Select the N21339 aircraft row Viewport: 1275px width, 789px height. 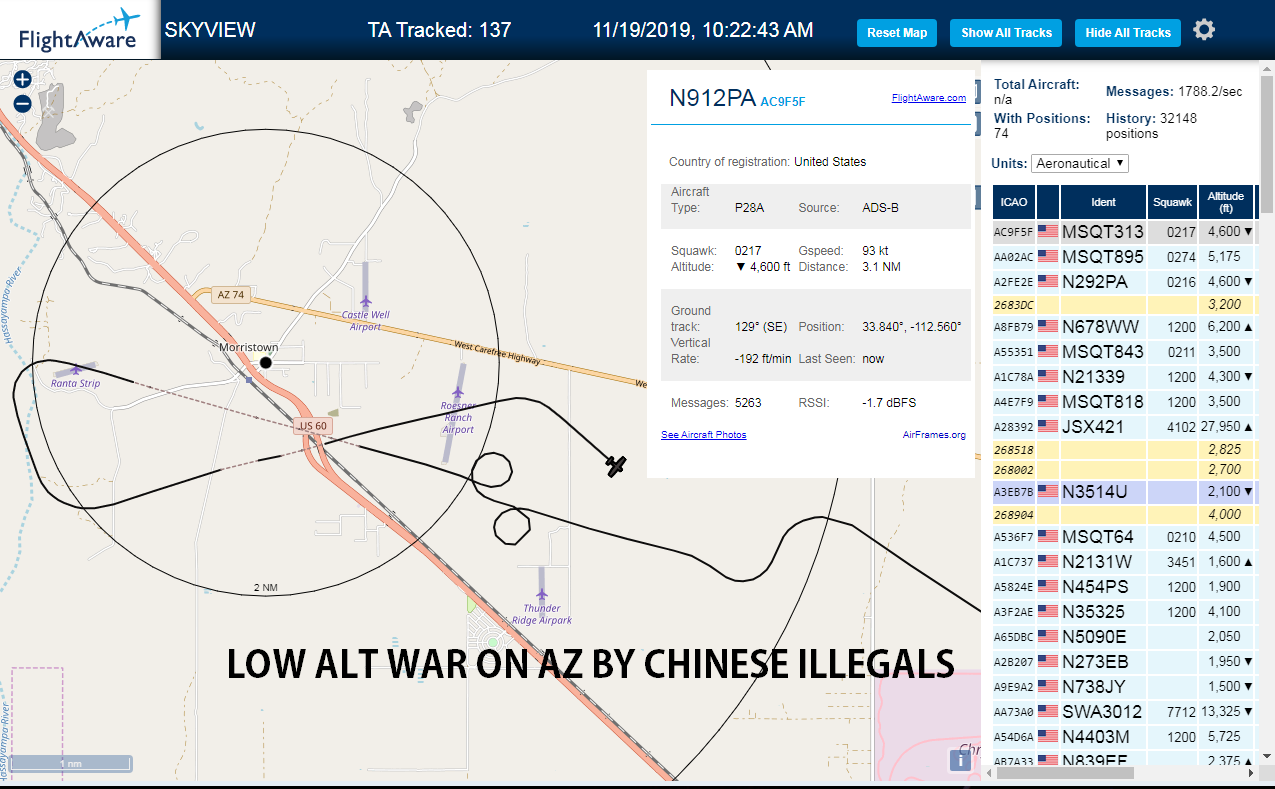[x=1124, y=377]
